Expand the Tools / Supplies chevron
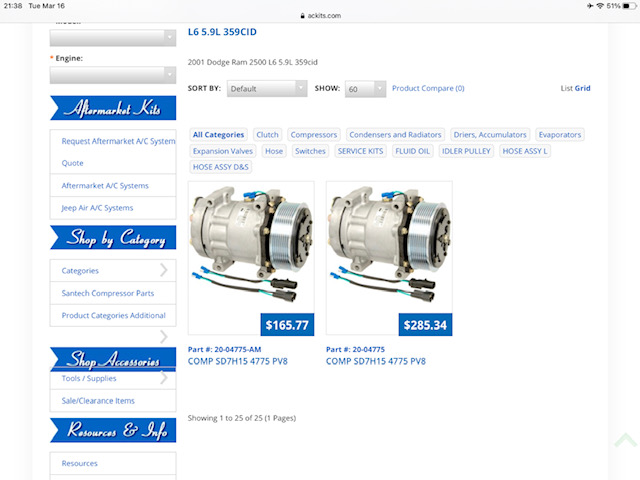The image size is (640, 480). click(x=164, y=378)
